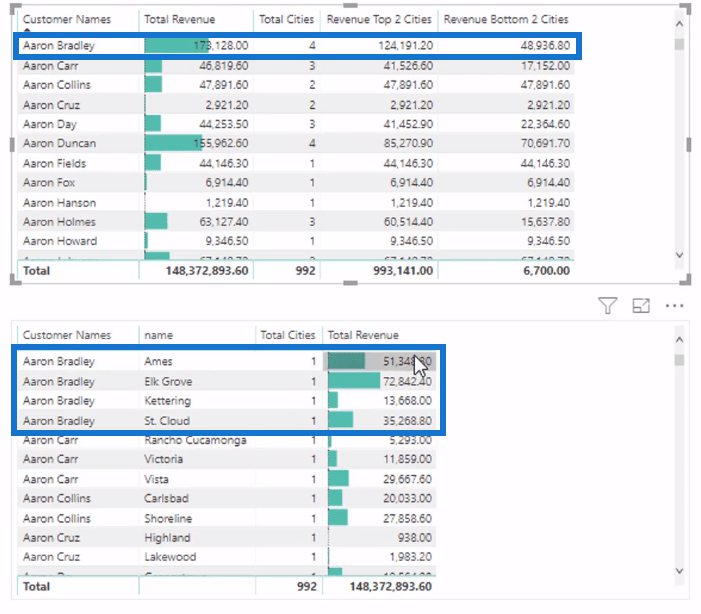Select the Victoria city cell
This screenshot has height=614, width=701.
pos(163,459)
